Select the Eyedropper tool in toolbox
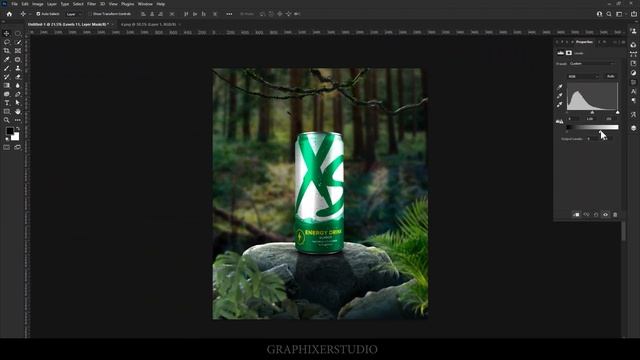 [x=7, y=60]
